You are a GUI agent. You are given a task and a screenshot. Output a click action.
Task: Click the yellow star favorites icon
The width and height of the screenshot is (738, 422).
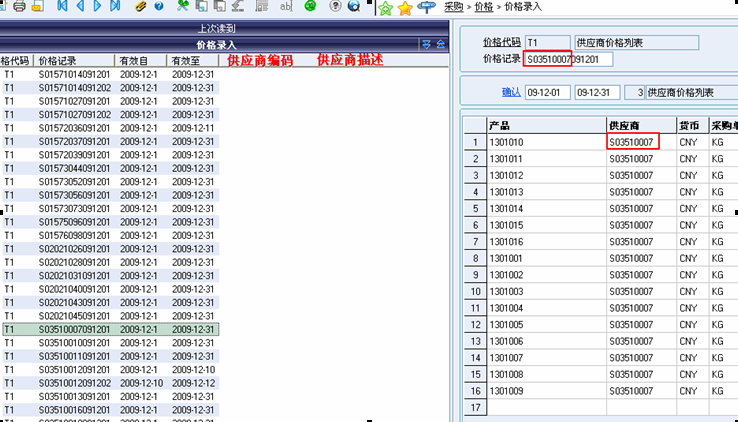click(x=404, y=8)
